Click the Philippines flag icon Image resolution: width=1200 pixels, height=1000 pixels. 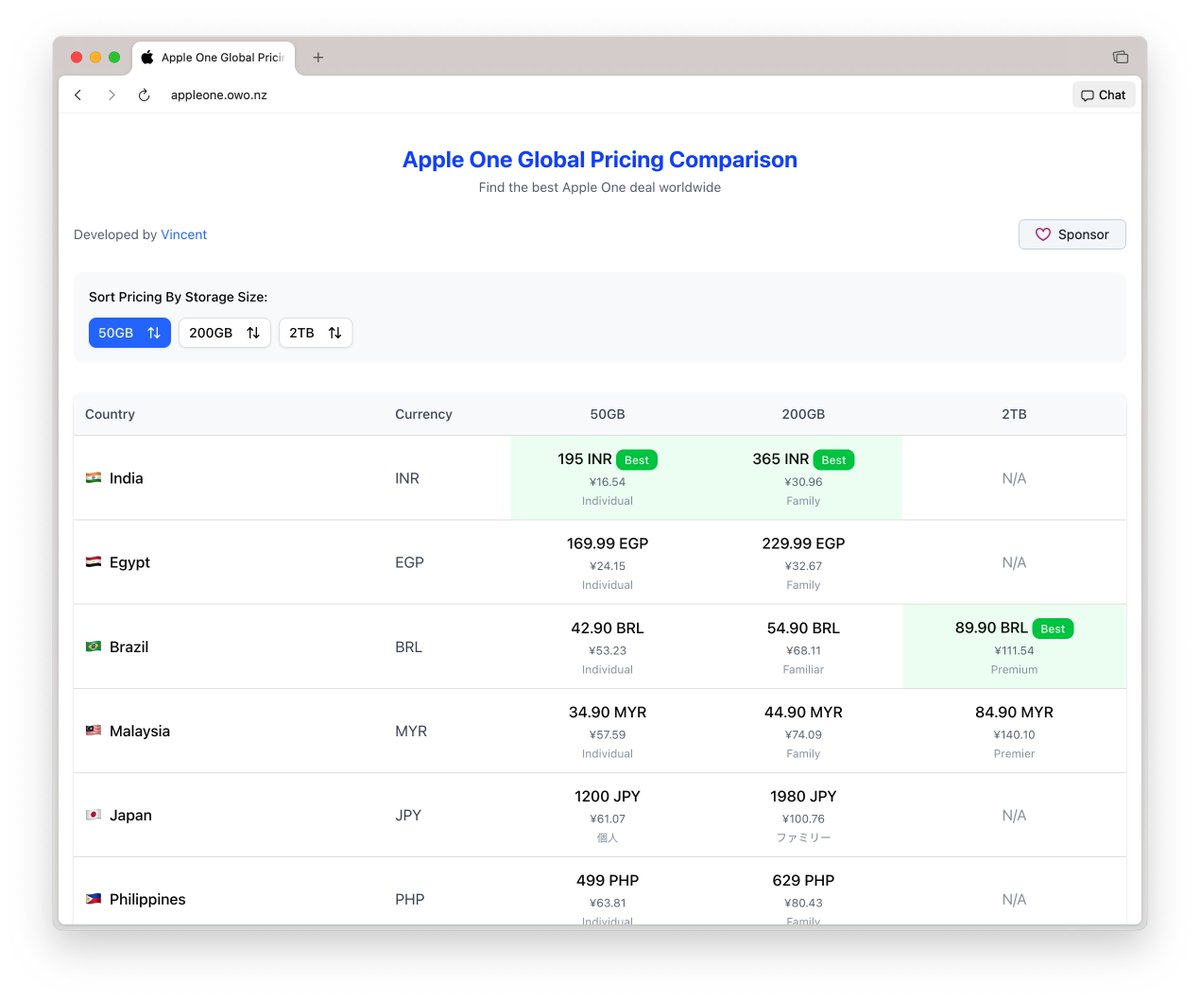93,898
